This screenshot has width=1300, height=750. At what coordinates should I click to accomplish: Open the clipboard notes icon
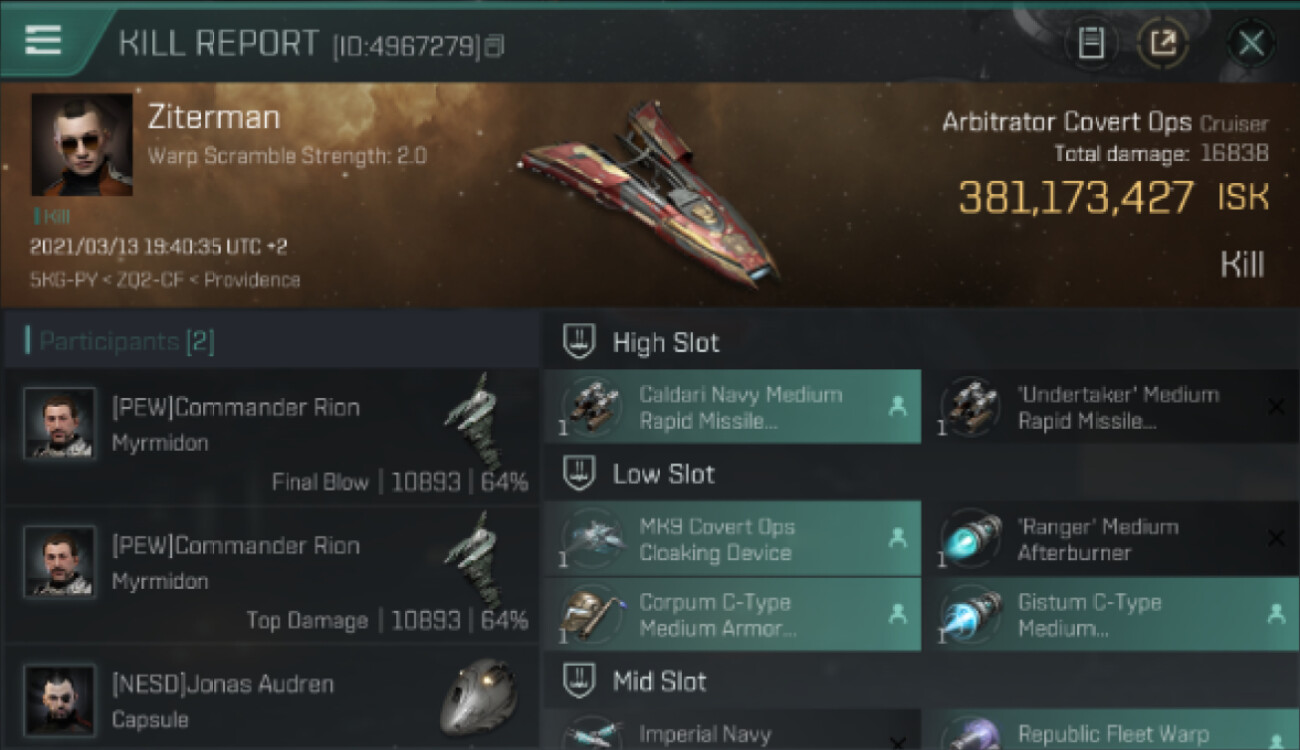point(1091,43)
